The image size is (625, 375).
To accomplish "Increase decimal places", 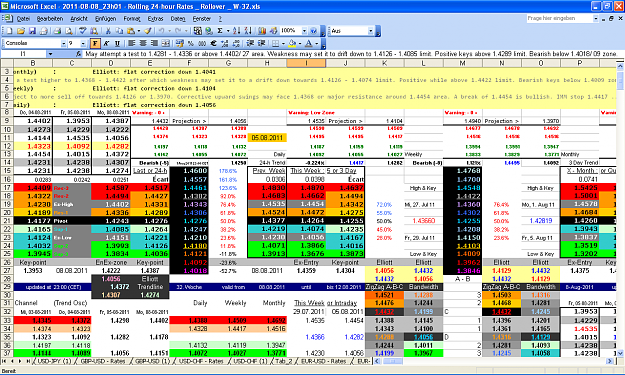I will click(224, 43).
